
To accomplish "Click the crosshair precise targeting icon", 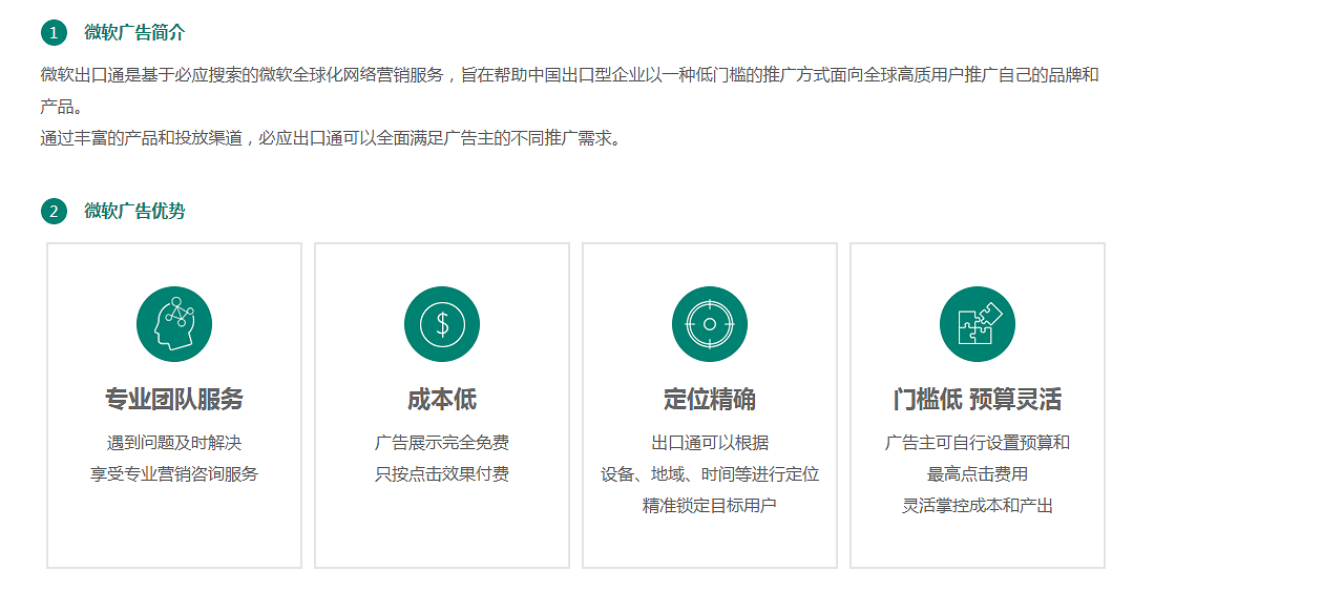I will coord(710,324).
